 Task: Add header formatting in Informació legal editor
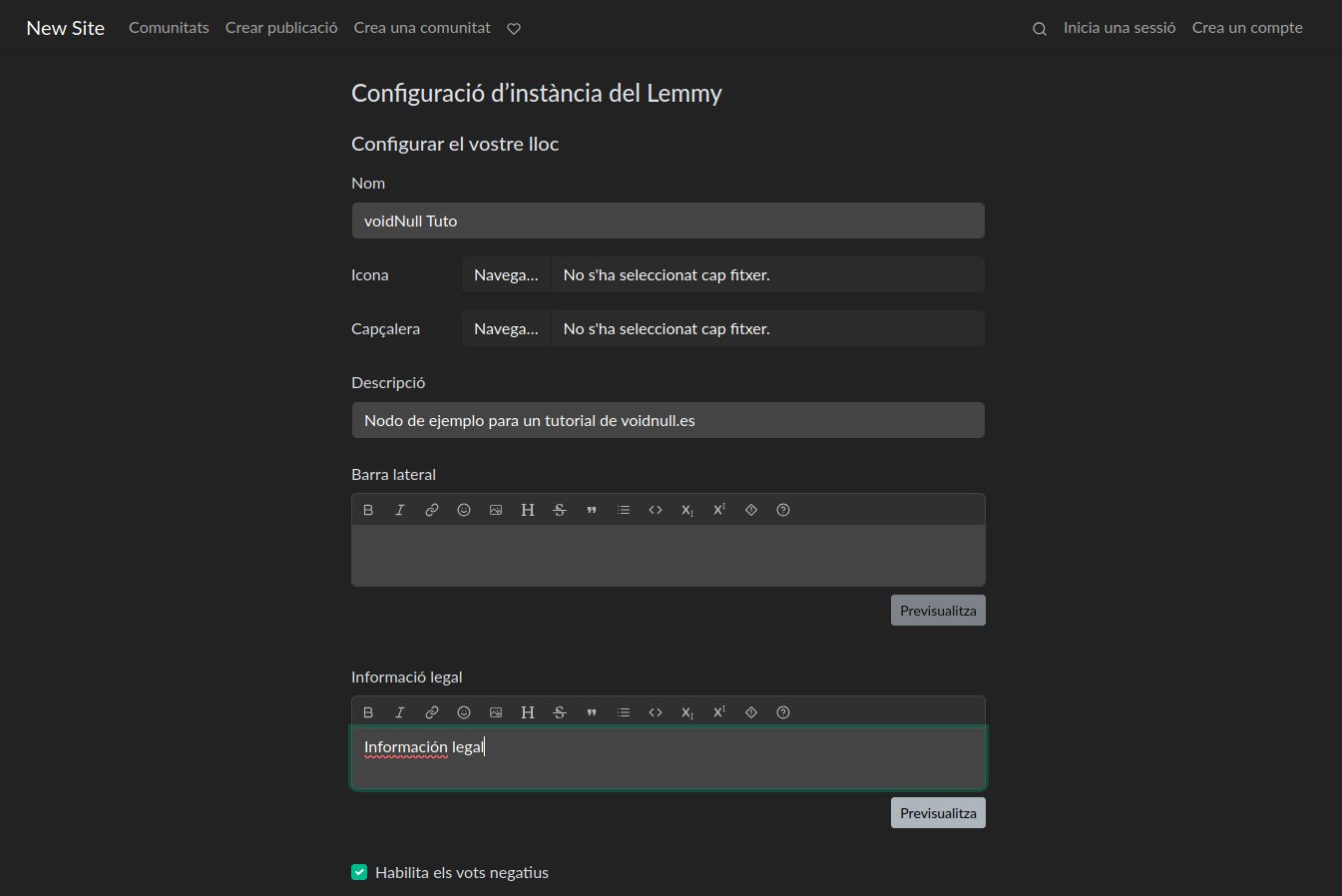[528, 712]
